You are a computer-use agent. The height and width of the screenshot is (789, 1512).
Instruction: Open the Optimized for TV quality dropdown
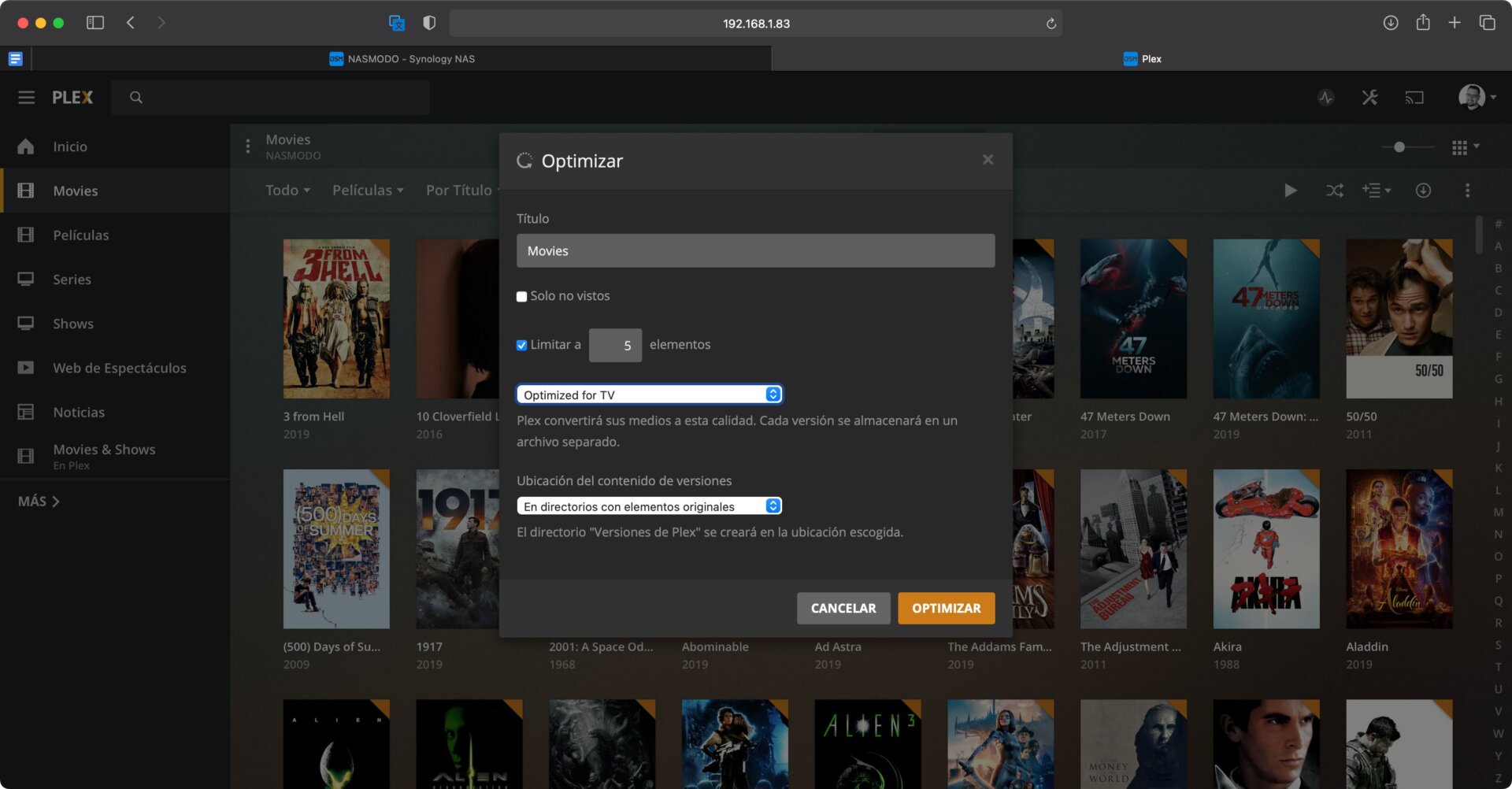[648, 394]
